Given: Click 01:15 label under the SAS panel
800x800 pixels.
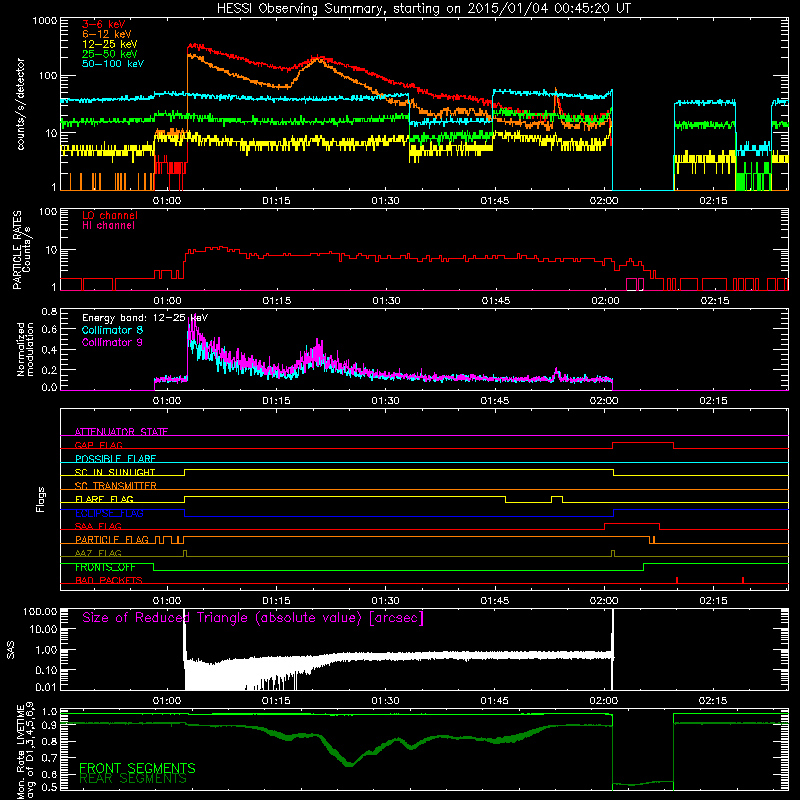Looking at the screenshot, I should 276,701.
